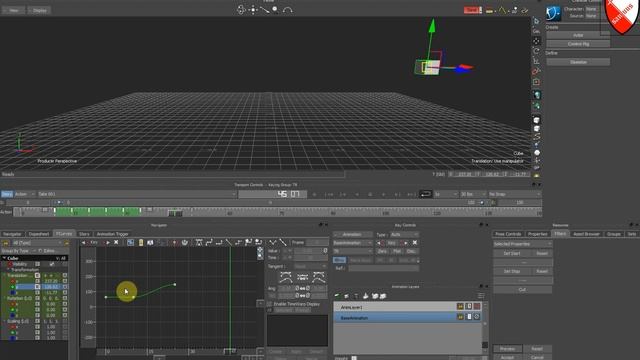Click the linear tangent icon in FCurves toolbar
Viewport: 640px width, 360px height.
coord(229,242)
